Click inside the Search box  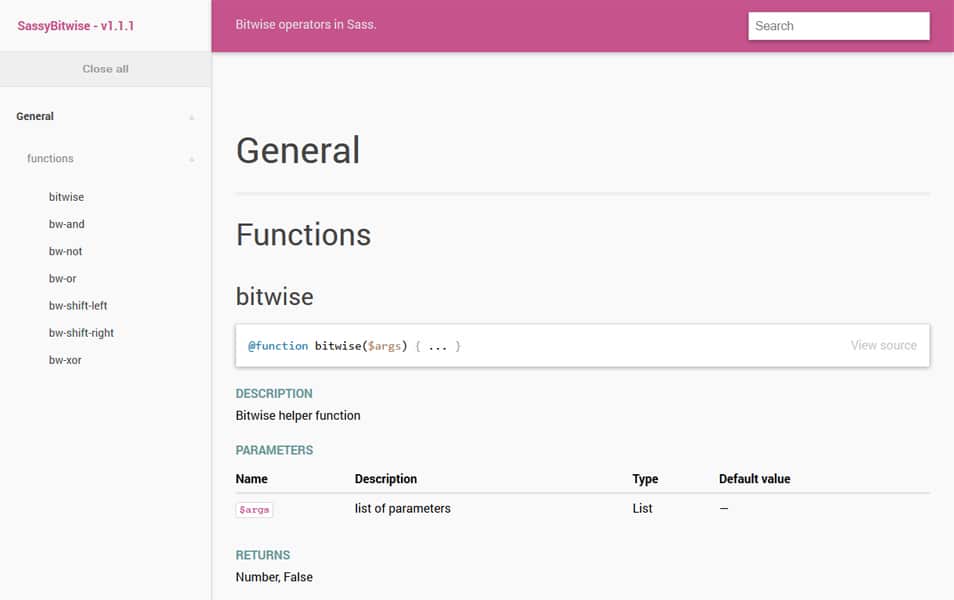(838, 25)
